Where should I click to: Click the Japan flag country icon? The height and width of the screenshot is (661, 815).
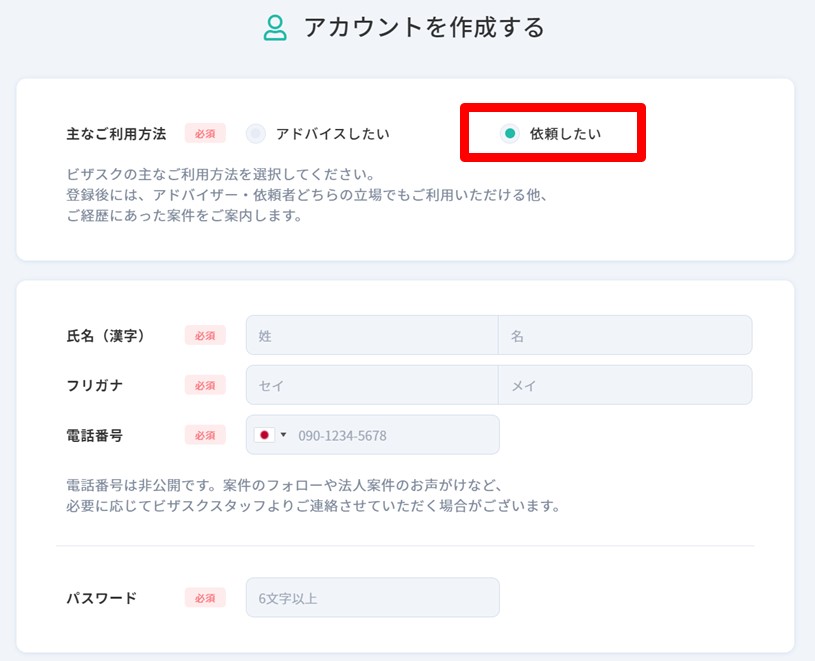click(x=264, y=435)
